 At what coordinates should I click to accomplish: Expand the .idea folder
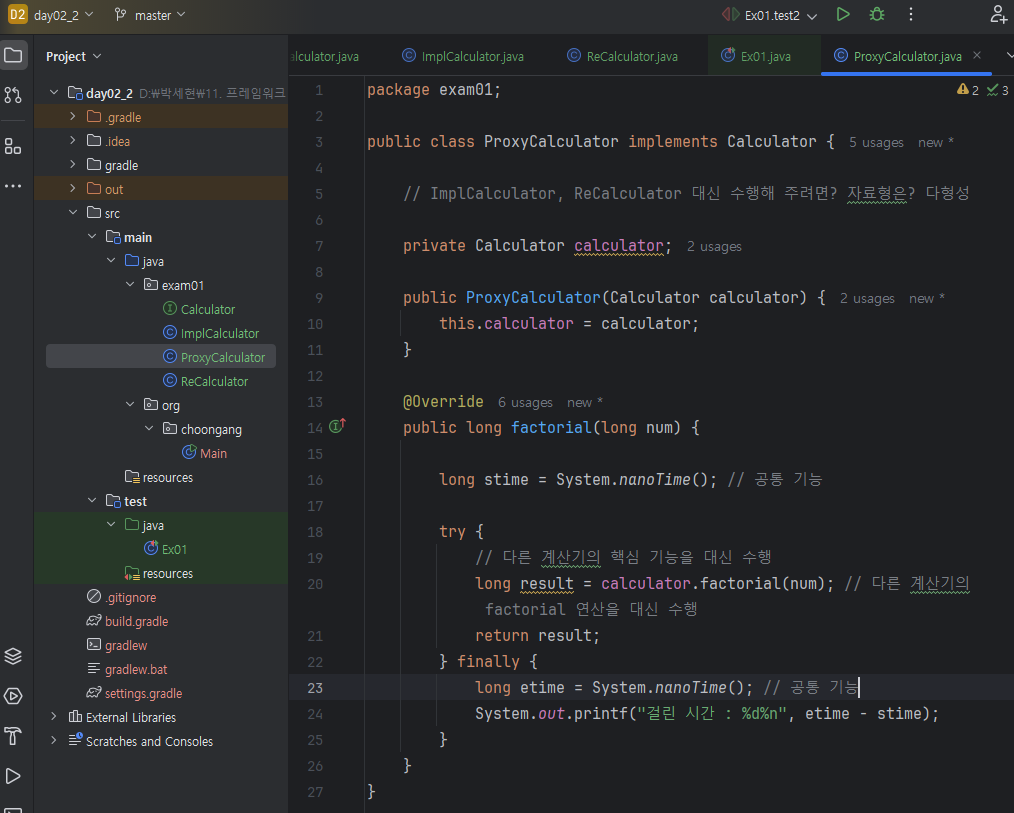73,140
